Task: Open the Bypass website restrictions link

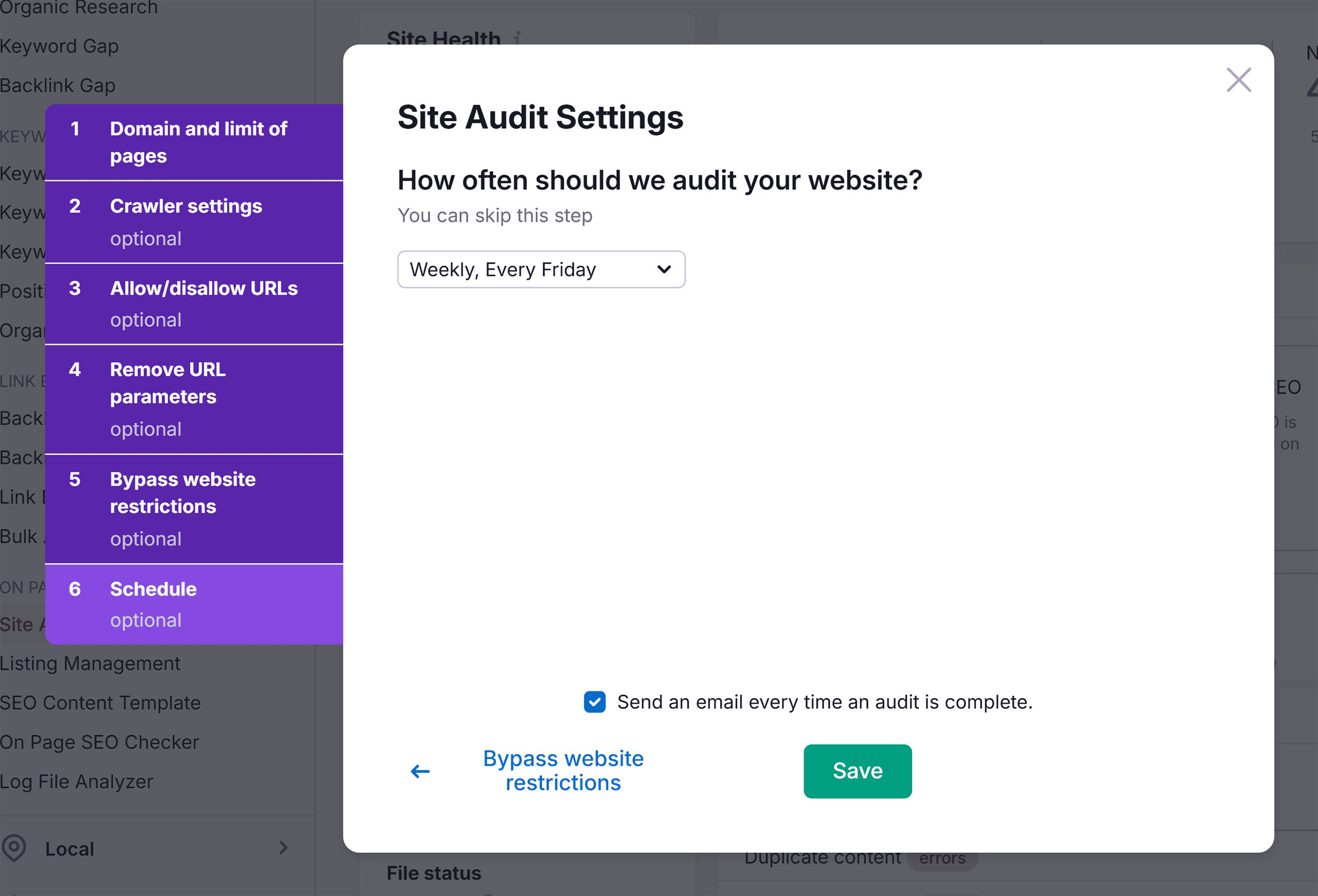Action: click(563, 771)
